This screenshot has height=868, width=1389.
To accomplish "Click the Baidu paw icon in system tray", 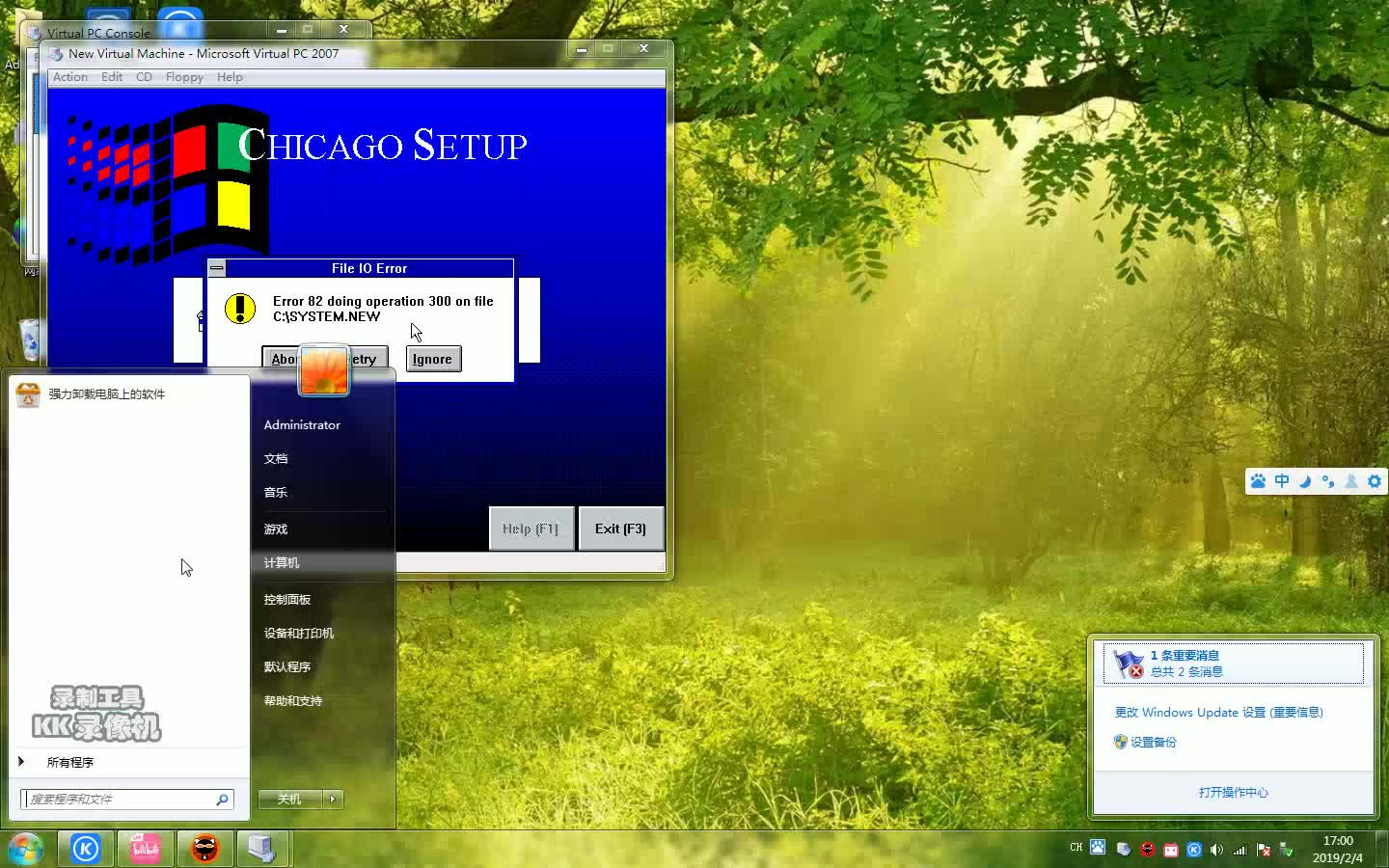I will [1098, 848].
